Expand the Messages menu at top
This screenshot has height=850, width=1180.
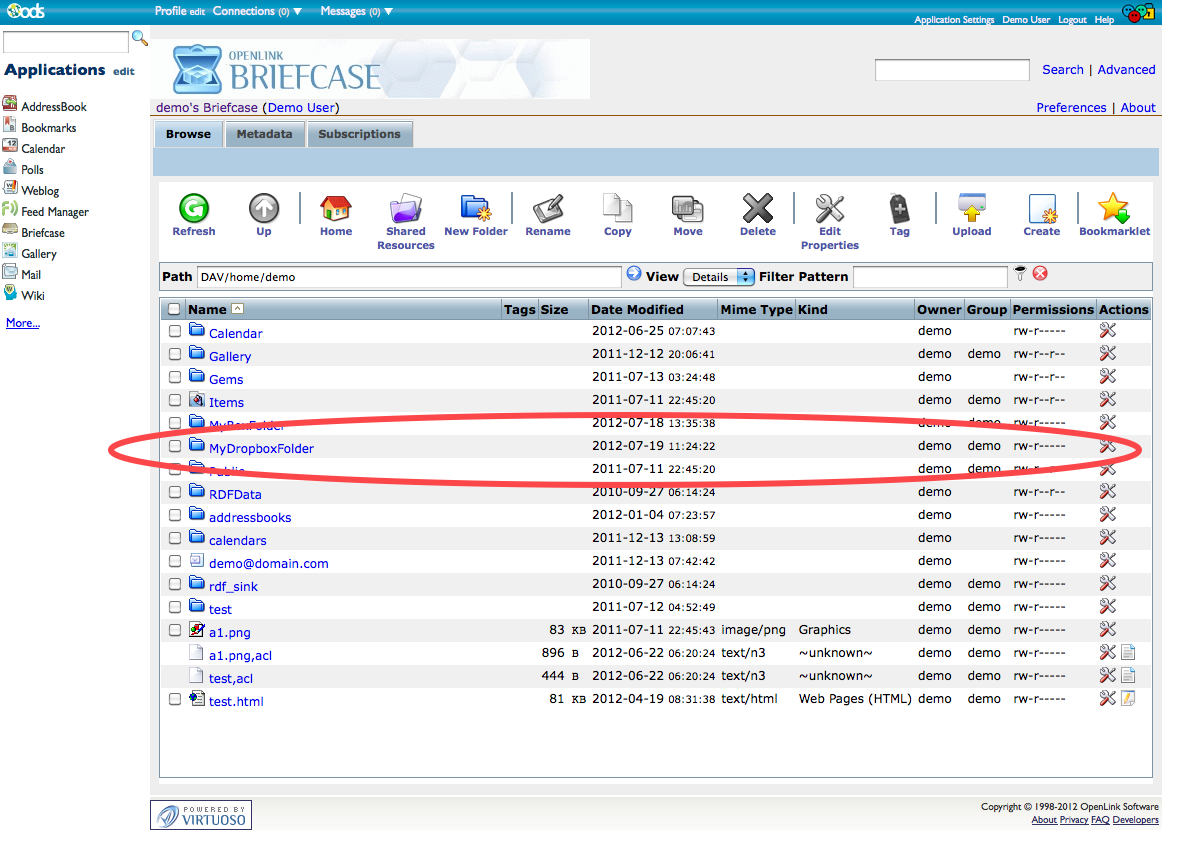click(356, 11)
